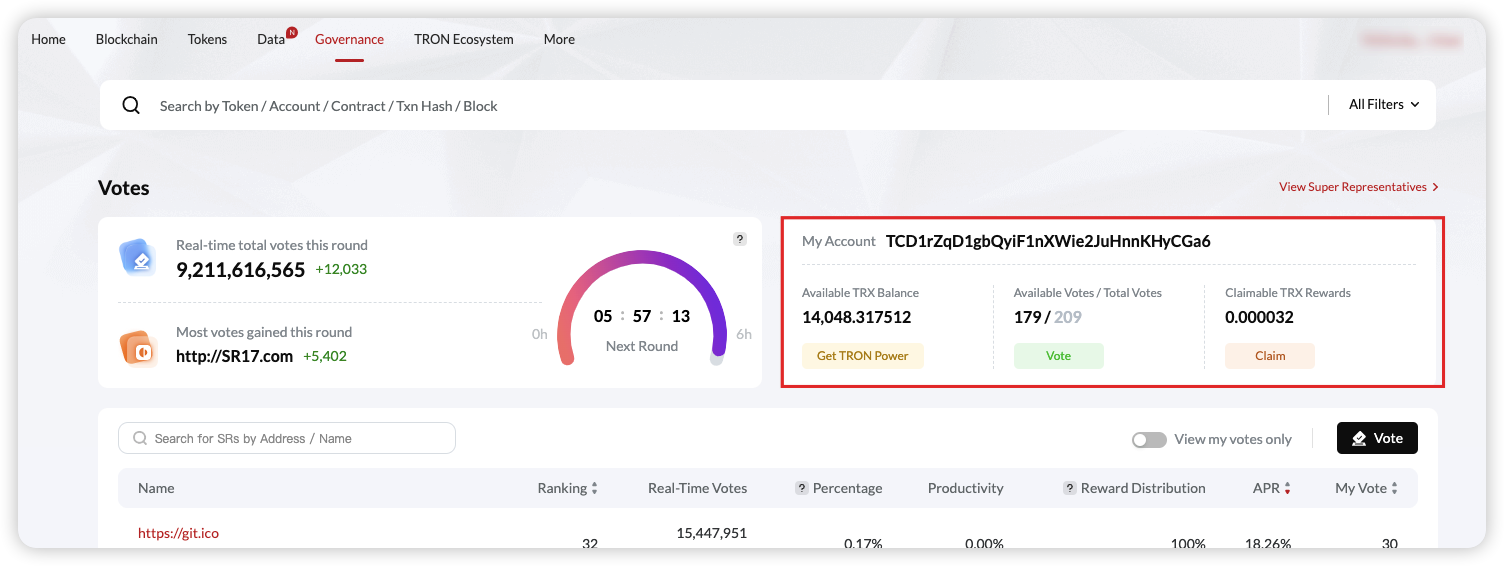
Task: Click the Name column header
Action: click(x=156, y=488)
